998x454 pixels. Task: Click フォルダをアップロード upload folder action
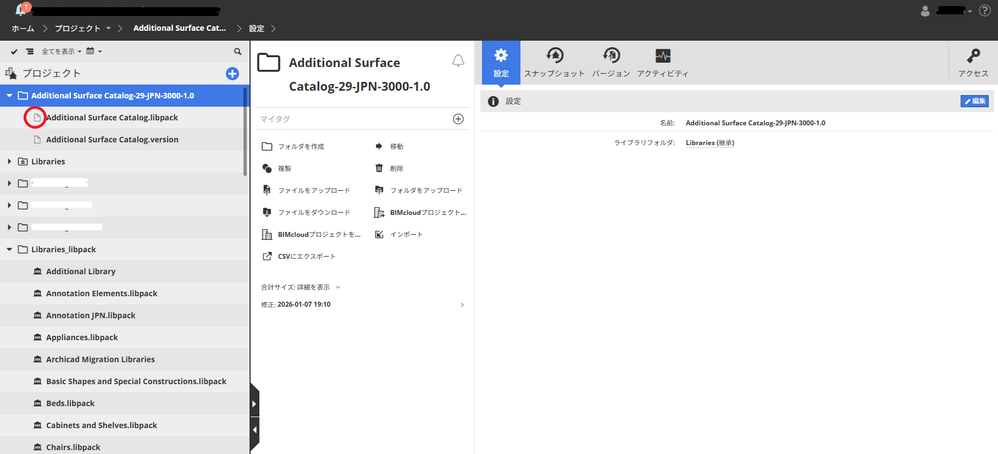click(418, 190)
